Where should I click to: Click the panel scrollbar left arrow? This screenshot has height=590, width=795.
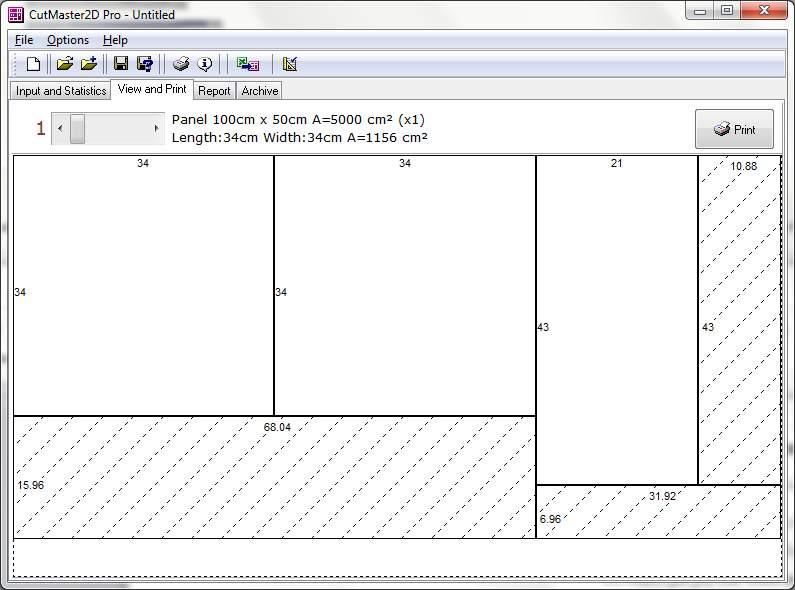(60, 128)
